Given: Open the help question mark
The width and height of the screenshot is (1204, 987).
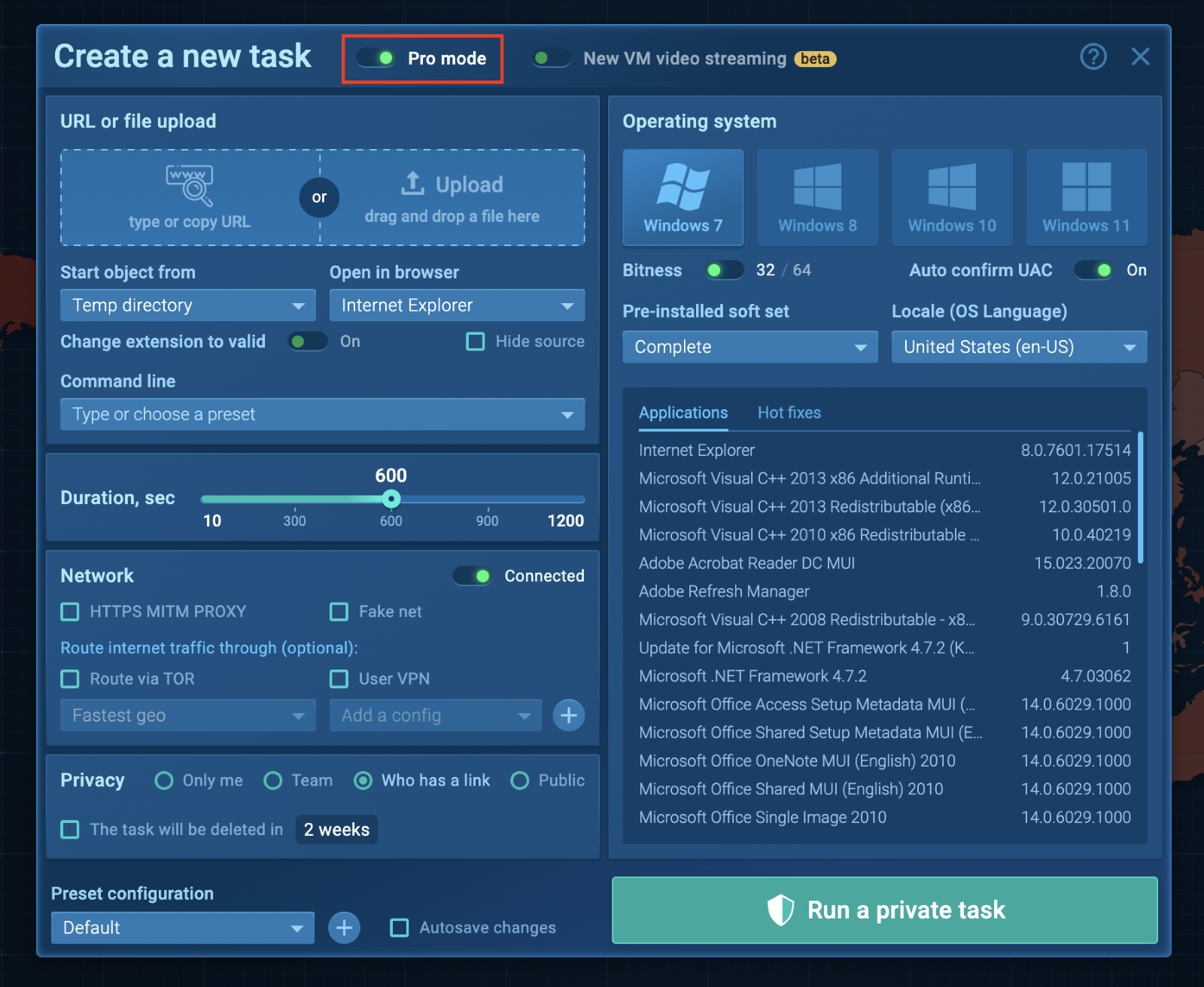Looking at the screenshot, I should 1094,56.
